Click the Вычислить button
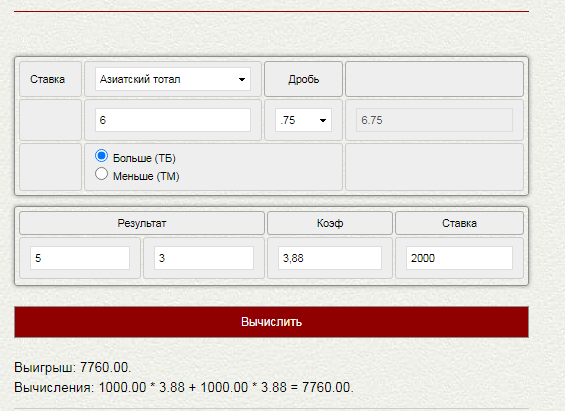565x411 pixels. tap(271, 322)
